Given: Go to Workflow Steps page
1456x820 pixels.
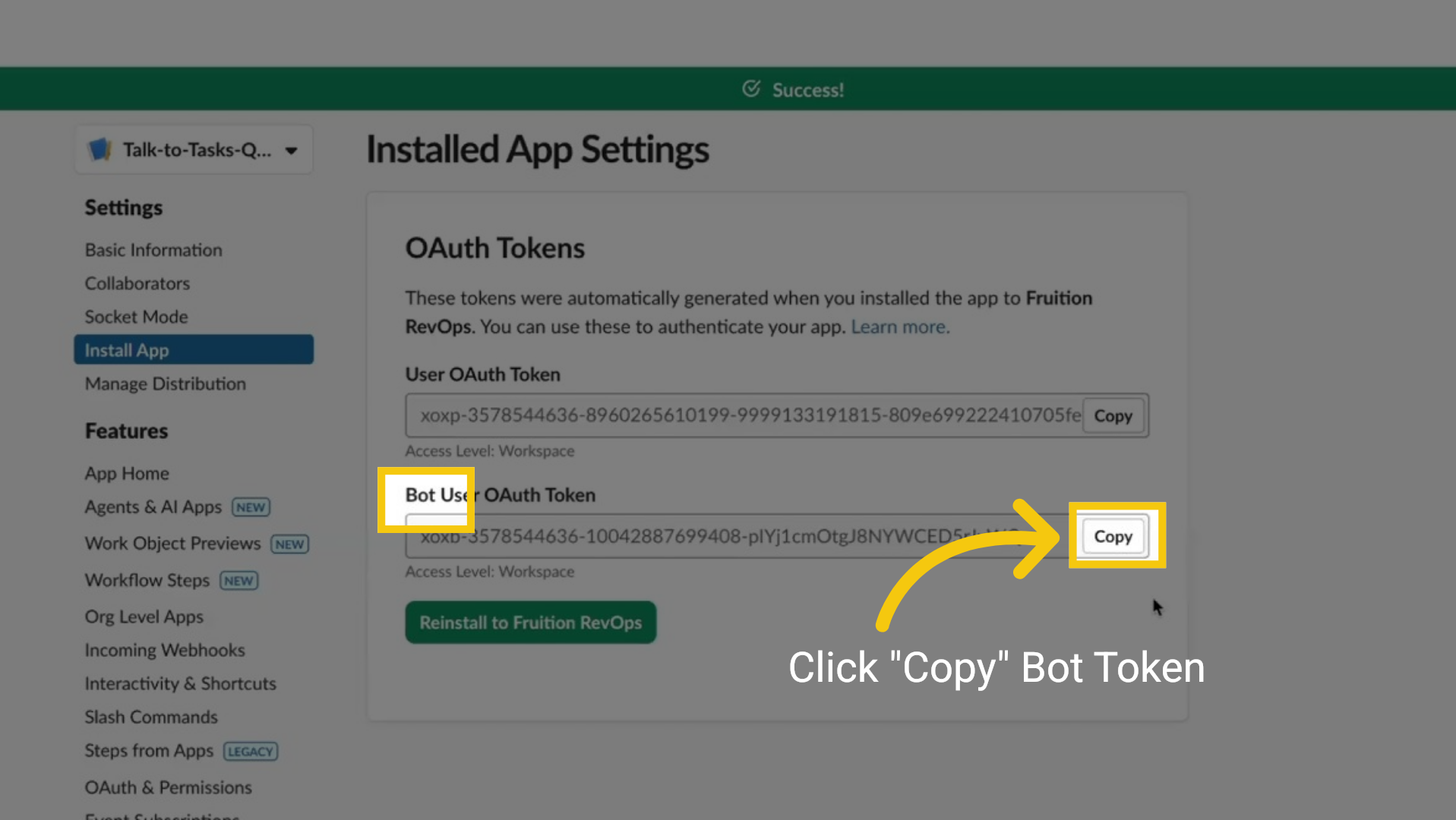Looking at the screenshot, I should 147,580.
